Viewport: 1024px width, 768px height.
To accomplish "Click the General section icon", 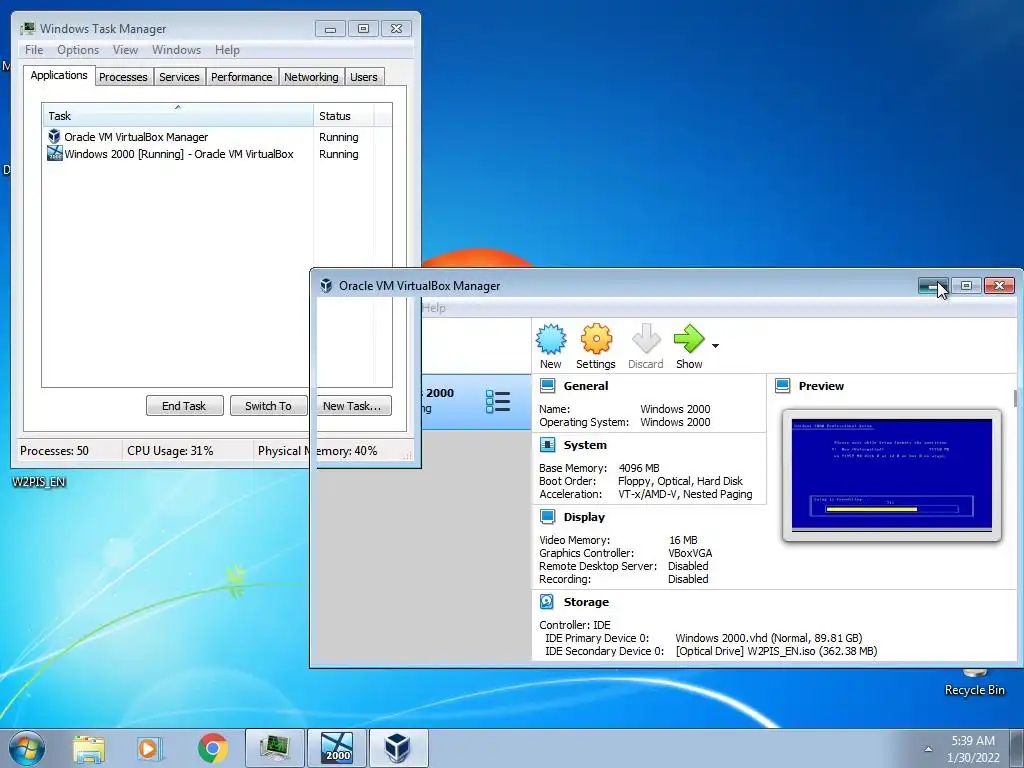I will click(547, 386).
